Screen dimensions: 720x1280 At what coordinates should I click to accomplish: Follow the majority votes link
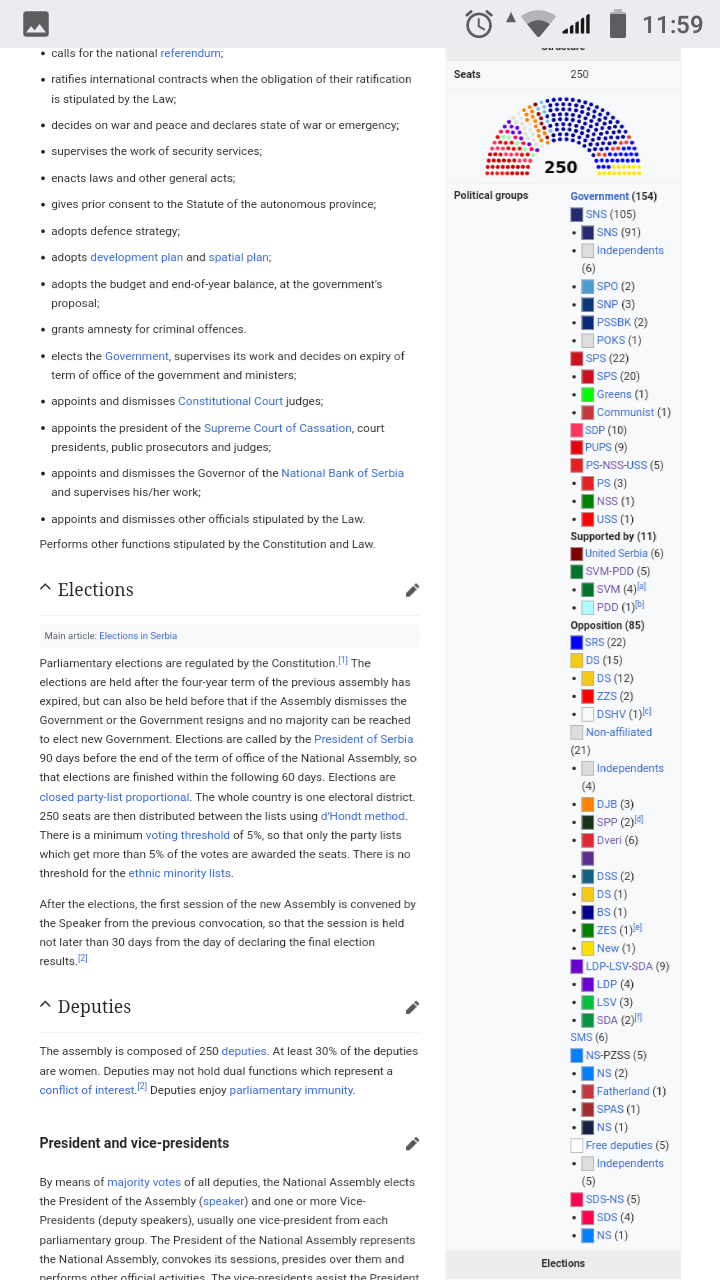[x=143, y=1182]
